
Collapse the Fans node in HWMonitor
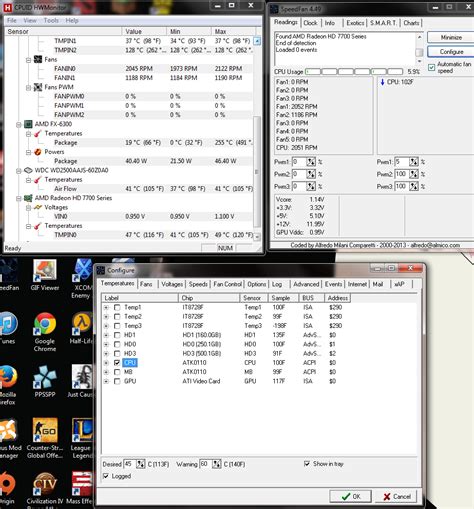29,60
